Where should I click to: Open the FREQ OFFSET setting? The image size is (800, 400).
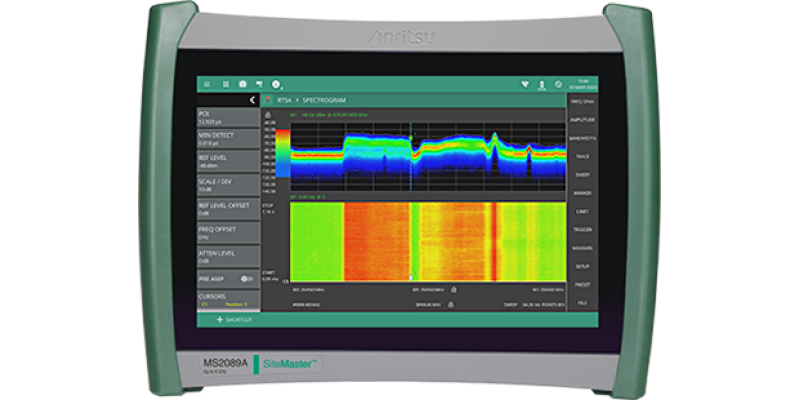coord(228,233)
